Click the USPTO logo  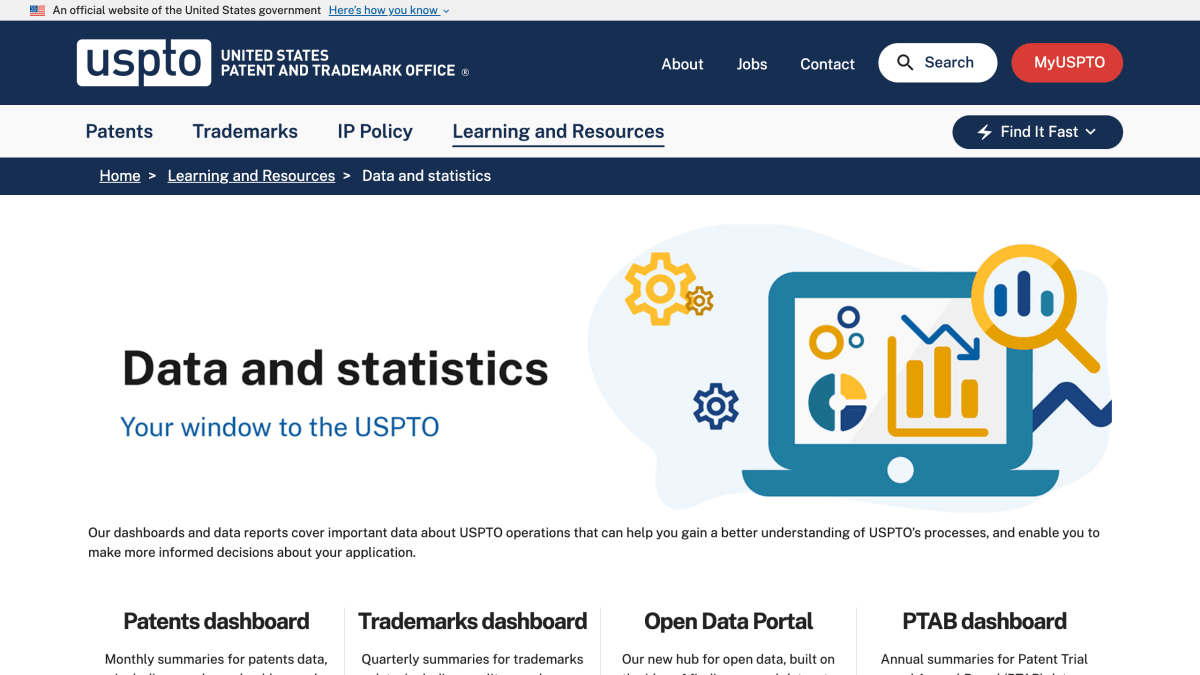tap(144, 63)
